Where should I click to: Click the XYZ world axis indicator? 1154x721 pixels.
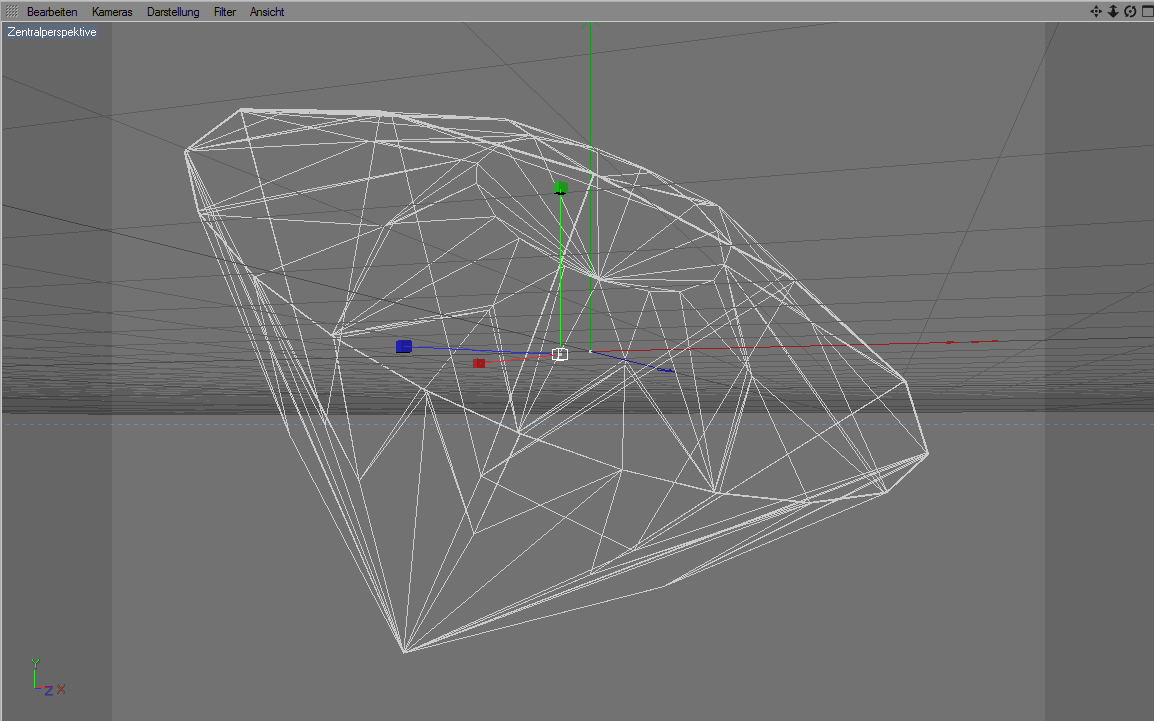click(x=48, y=678)
